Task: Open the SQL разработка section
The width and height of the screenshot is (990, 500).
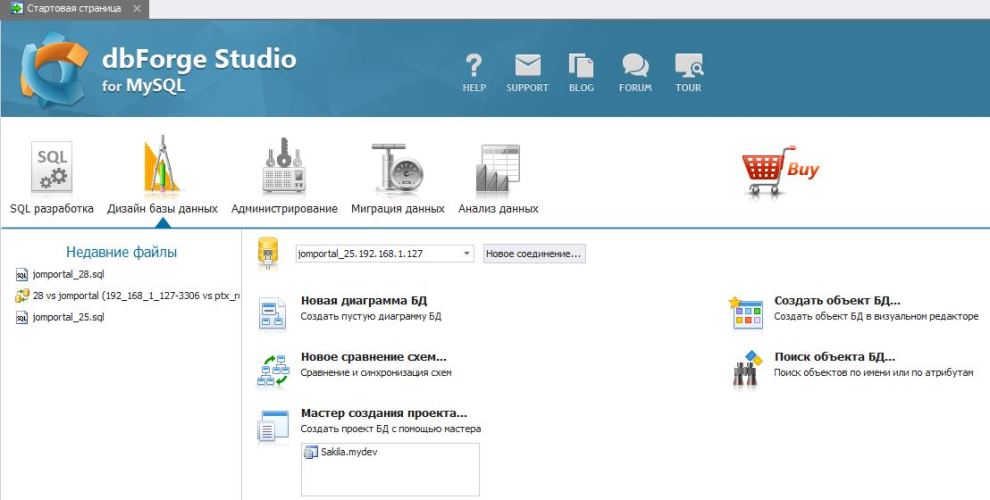Action: click(x=52, y=177)
